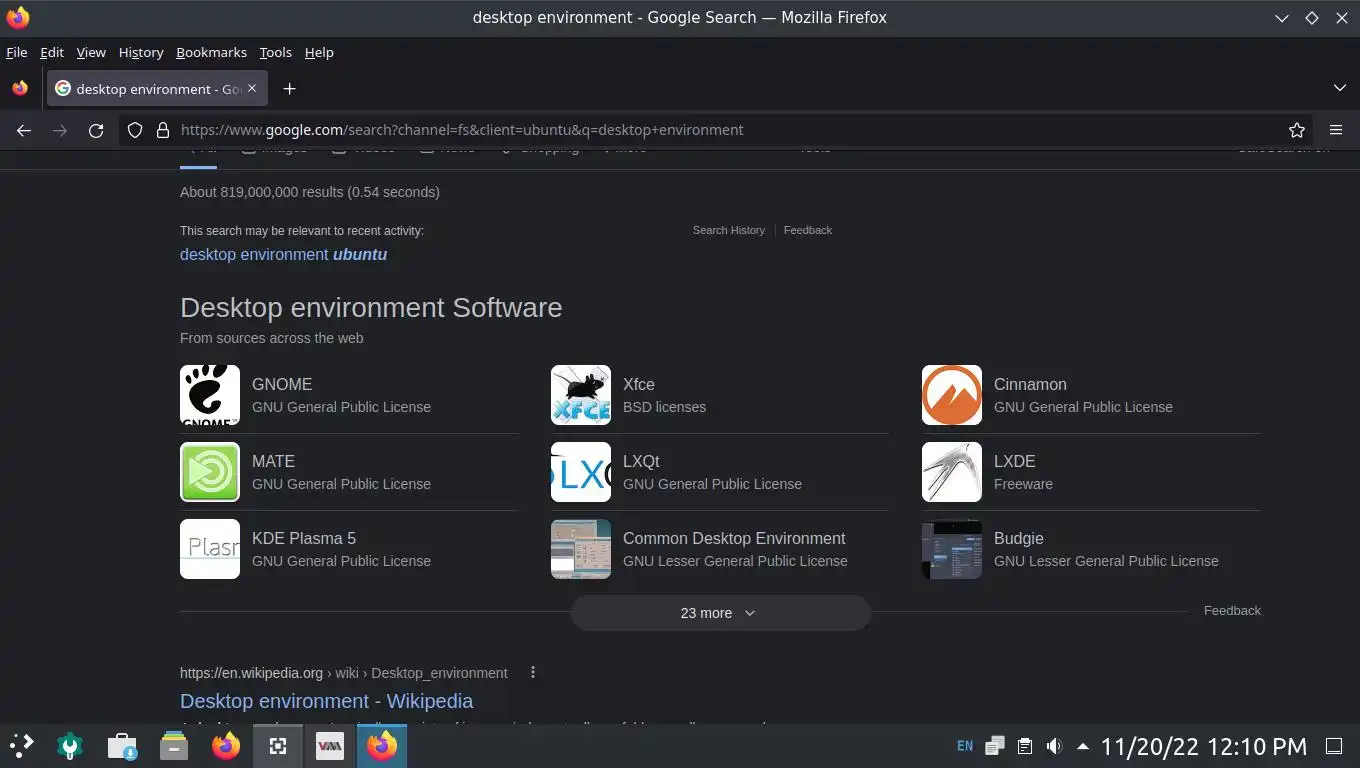Open 'Desktop environment - Wikipedia' result
The image size is (1360, 768).
coord(326,701)
